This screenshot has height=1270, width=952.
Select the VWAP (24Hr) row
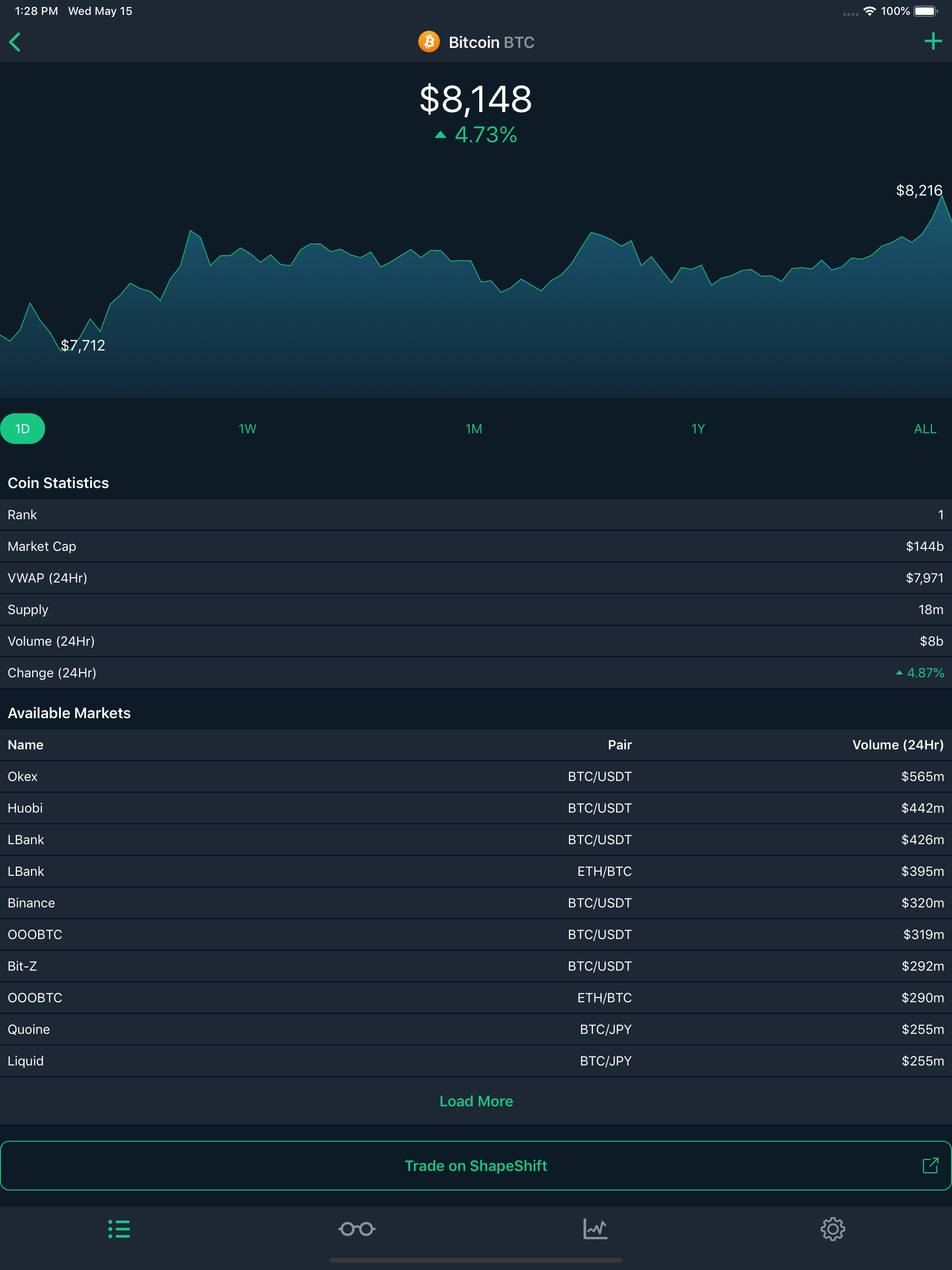coord(476,578)
